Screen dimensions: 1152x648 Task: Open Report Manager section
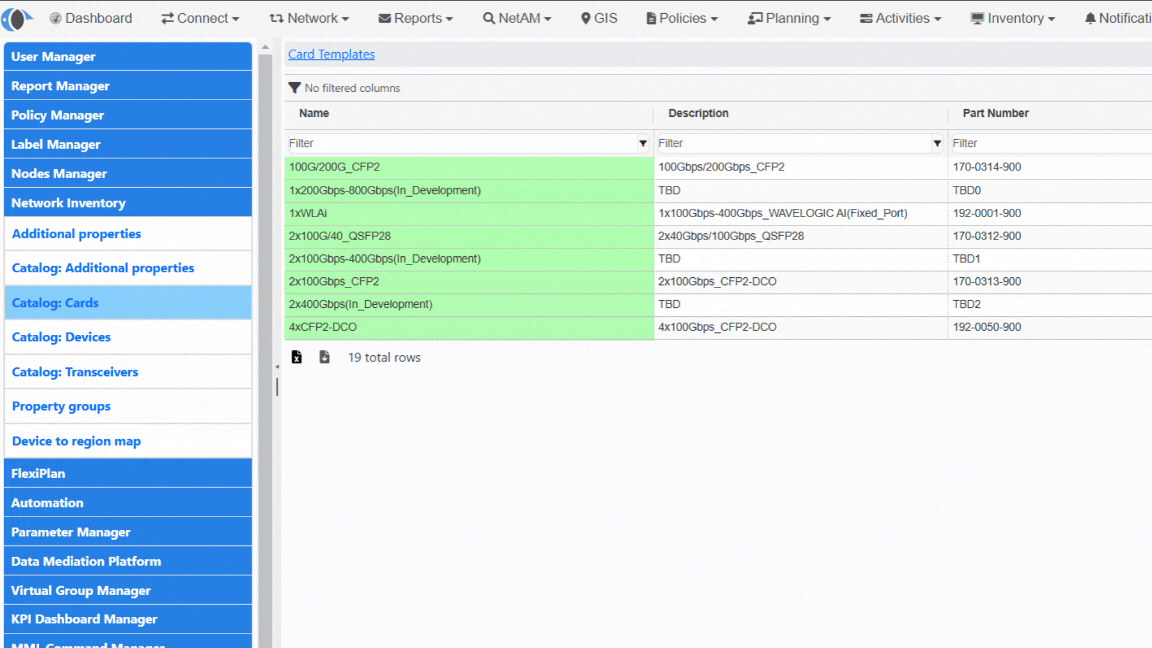click(128, 86)
